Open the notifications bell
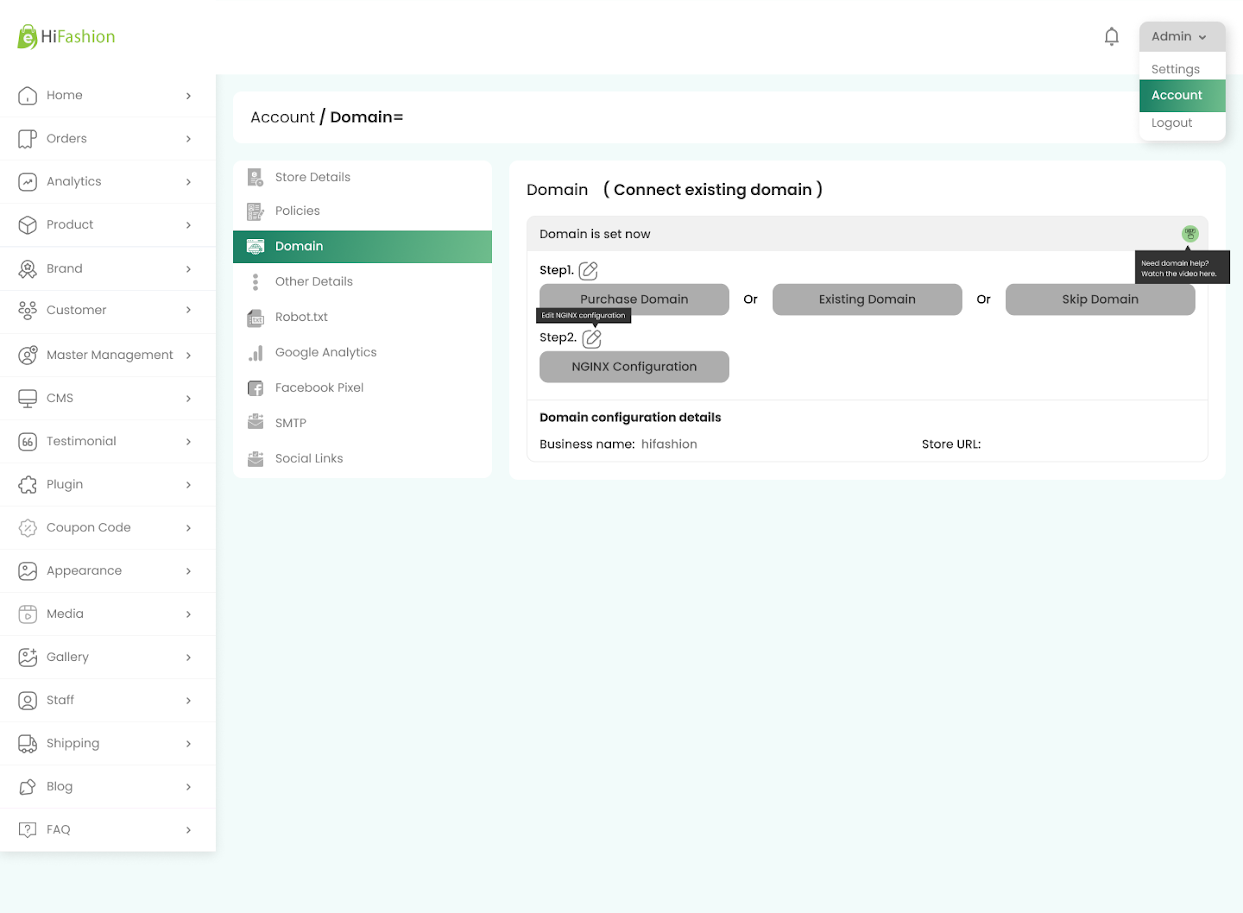 click(x=1111, y=37)
